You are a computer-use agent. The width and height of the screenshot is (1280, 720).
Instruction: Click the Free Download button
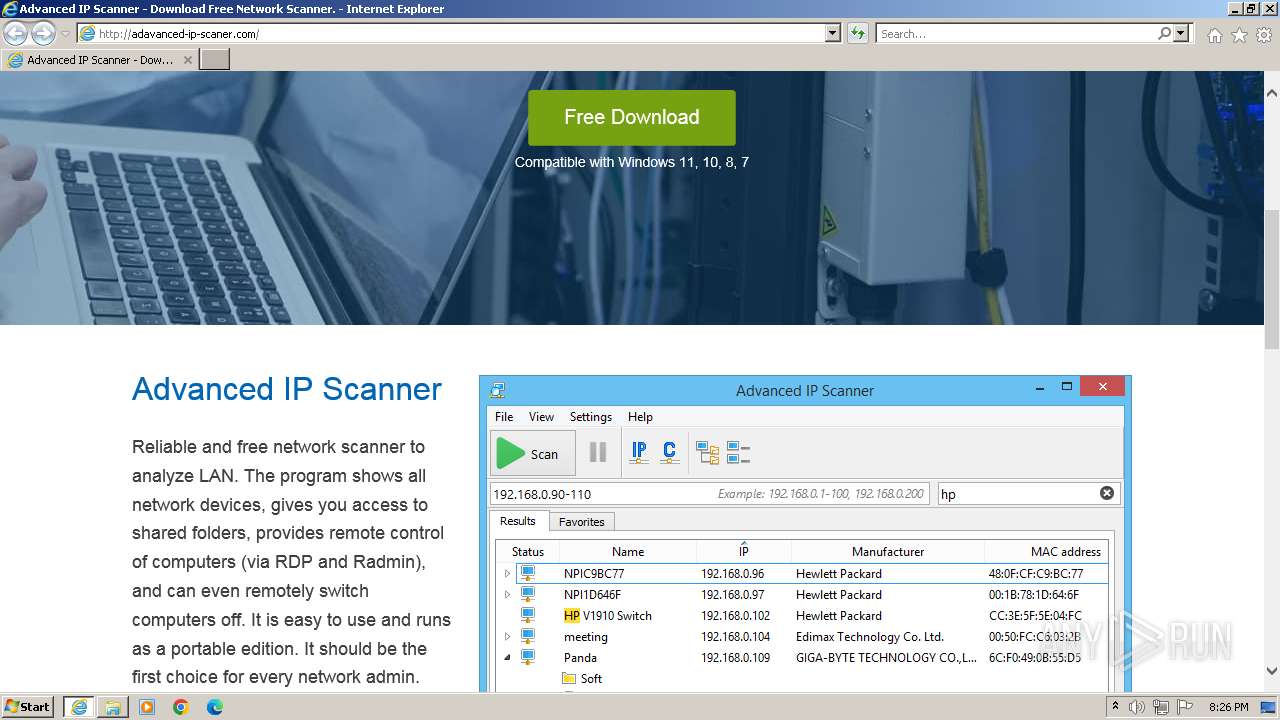click(x=631, y=117)
